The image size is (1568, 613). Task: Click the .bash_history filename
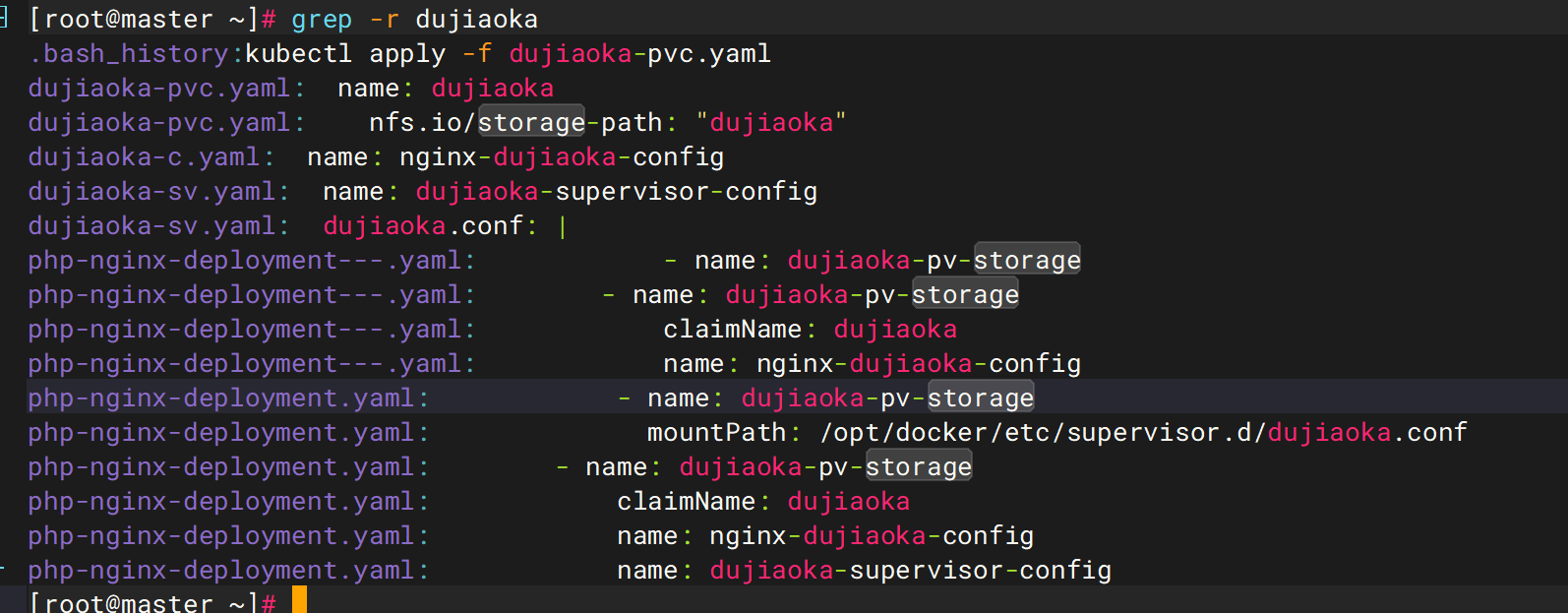129,54
